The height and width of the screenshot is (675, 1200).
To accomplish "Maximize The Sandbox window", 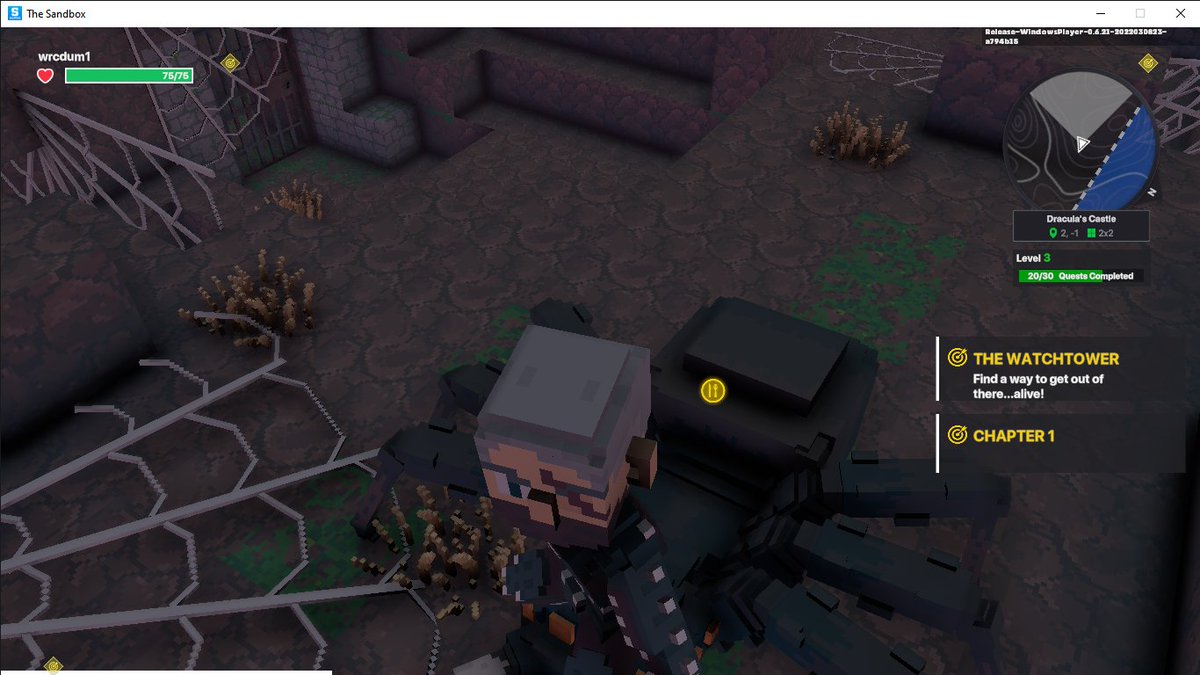I will 1140,14.
